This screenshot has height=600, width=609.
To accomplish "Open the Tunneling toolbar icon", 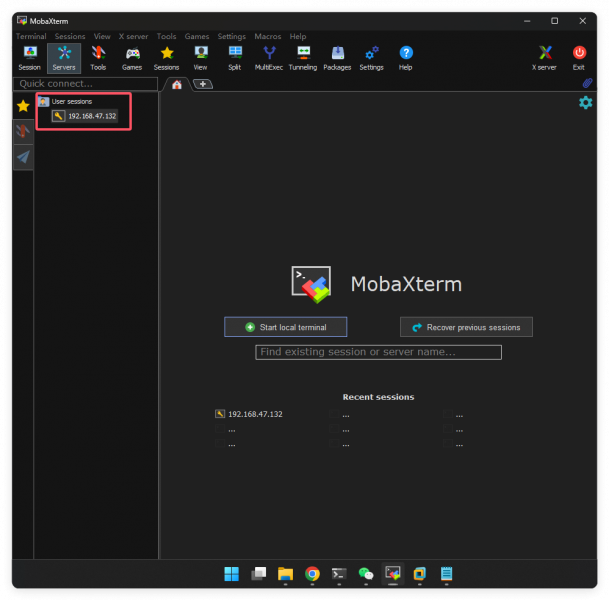I will coord(303,58).
